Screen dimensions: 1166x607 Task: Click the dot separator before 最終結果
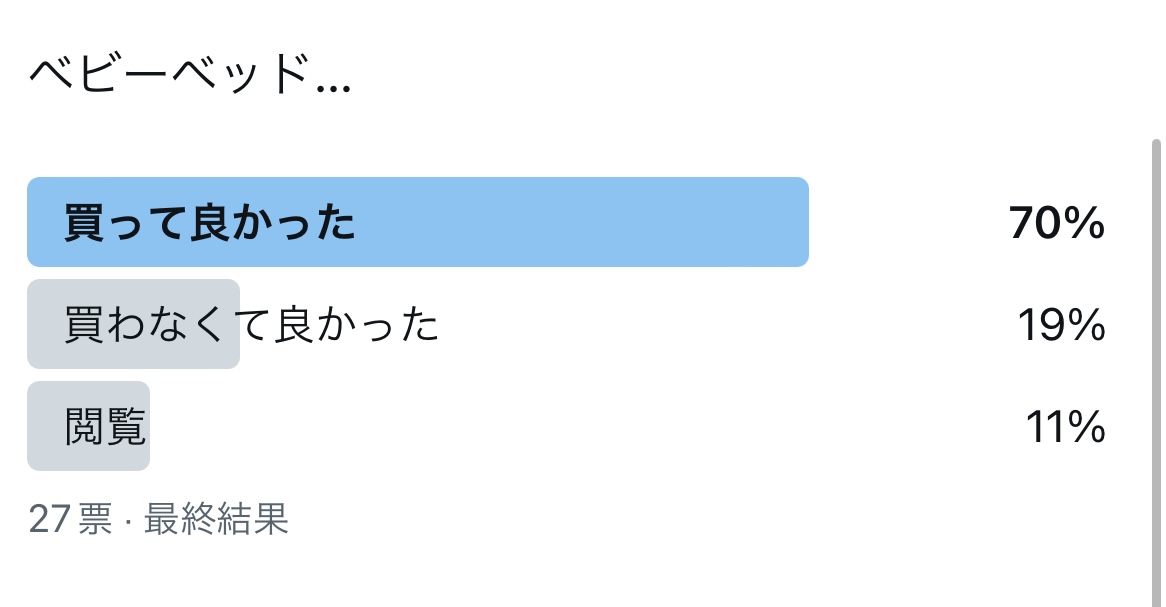click(x=129, y=521)
